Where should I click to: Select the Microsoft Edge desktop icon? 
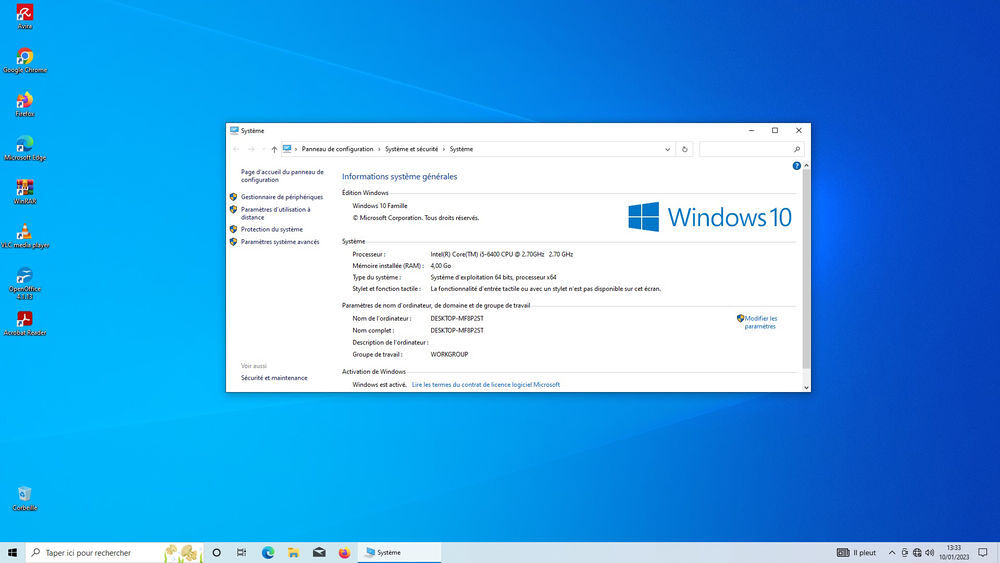[x=25, y=148]
